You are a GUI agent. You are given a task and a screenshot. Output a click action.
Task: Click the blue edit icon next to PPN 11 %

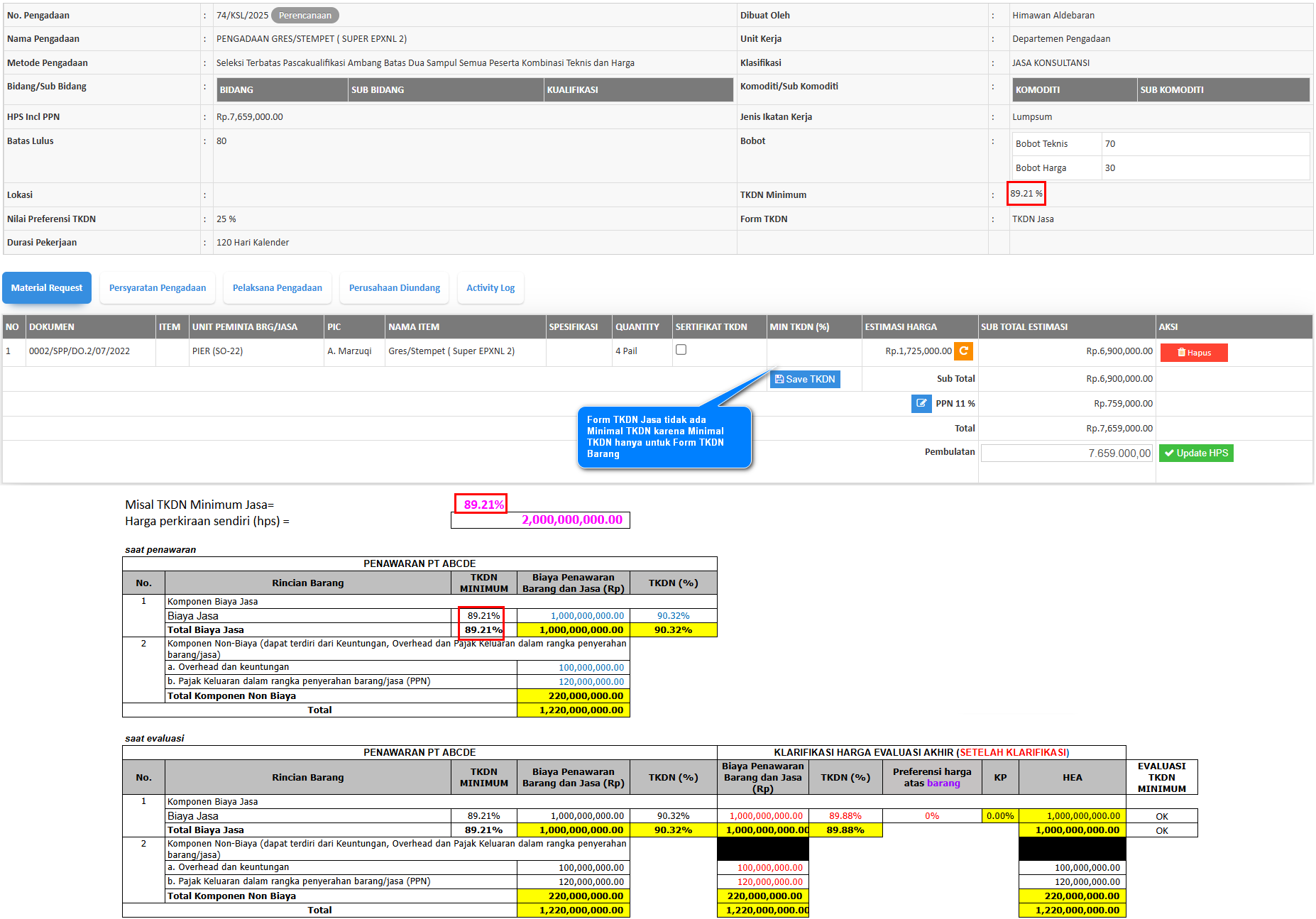coord(921,404)
